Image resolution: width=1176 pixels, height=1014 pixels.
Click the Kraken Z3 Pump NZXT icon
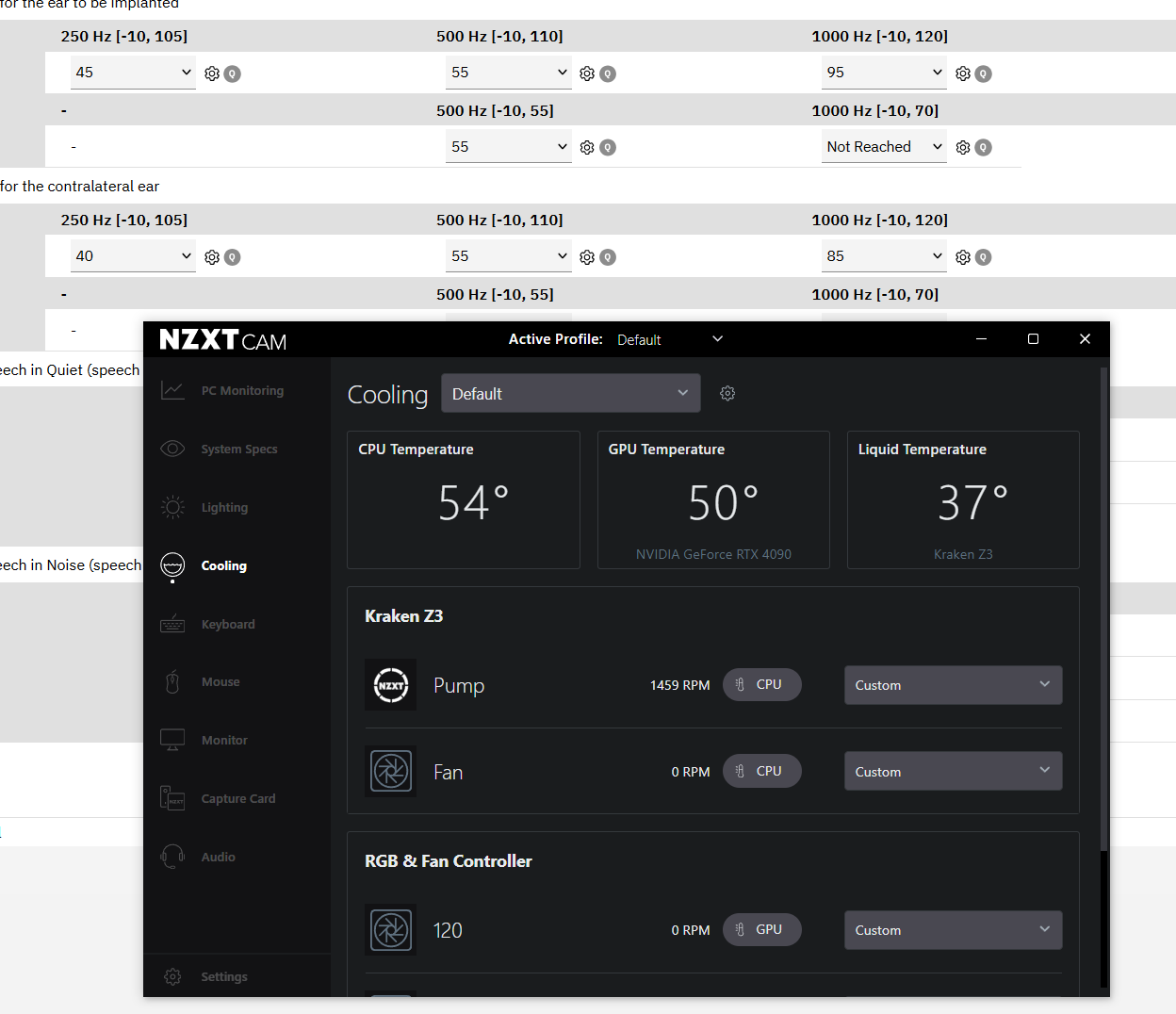390,685
